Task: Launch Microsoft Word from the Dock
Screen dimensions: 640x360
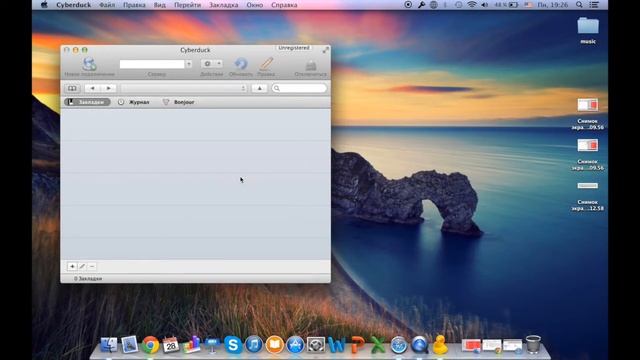Action: click(x=337, y=345)
